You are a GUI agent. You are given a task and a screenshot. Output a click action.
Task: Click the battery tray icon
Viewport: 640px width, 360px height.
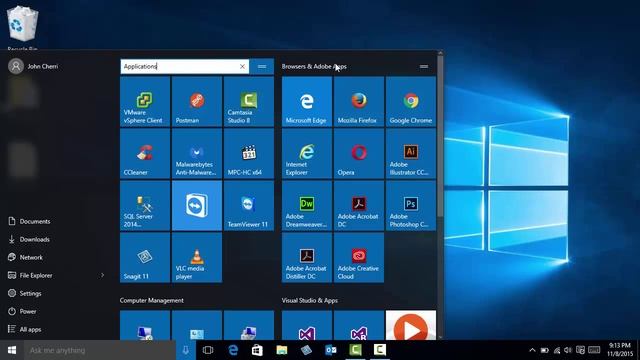(544, 350)
